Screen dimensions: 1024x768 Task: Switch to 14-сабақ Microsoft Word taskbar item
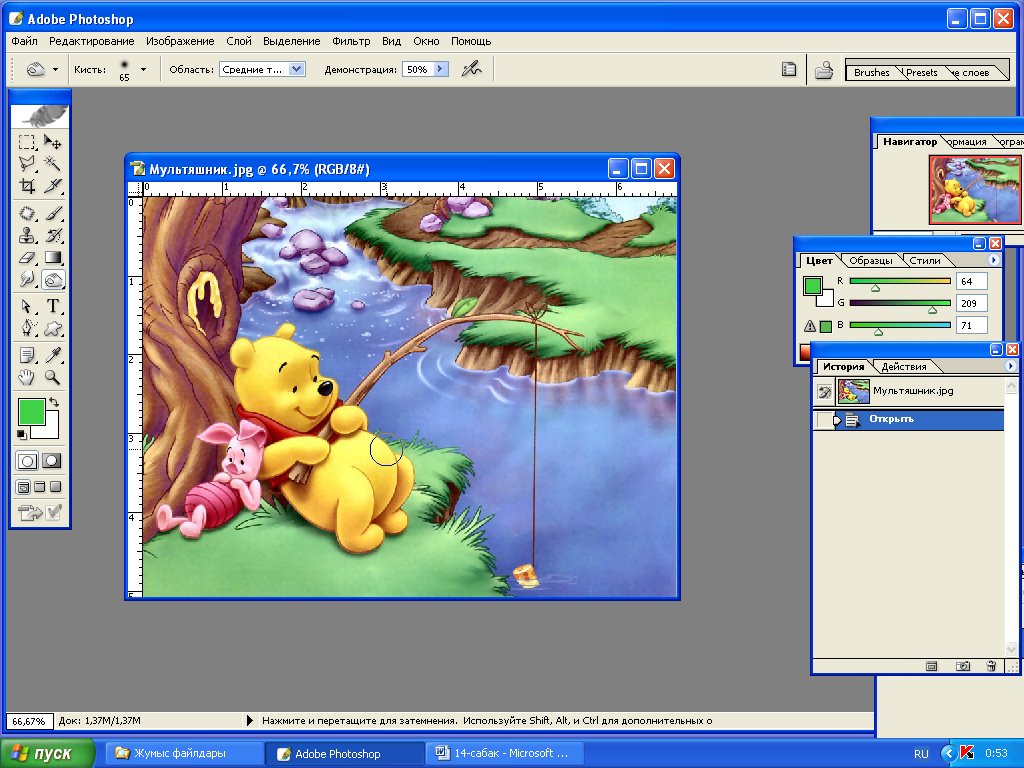coord(504,754)
